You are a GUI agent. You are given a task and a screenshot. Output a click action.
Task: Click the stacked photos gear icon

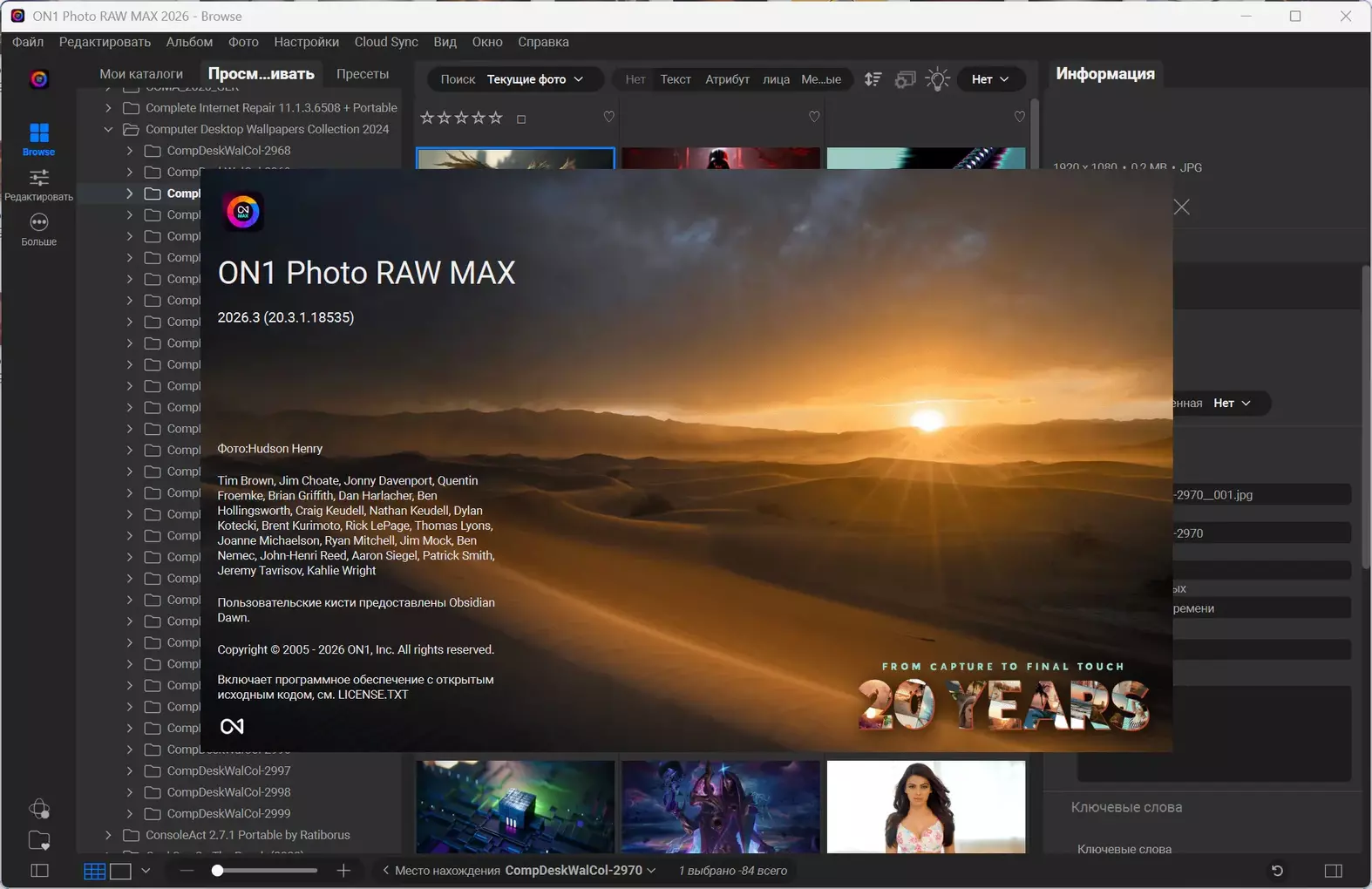coord(905,79)
